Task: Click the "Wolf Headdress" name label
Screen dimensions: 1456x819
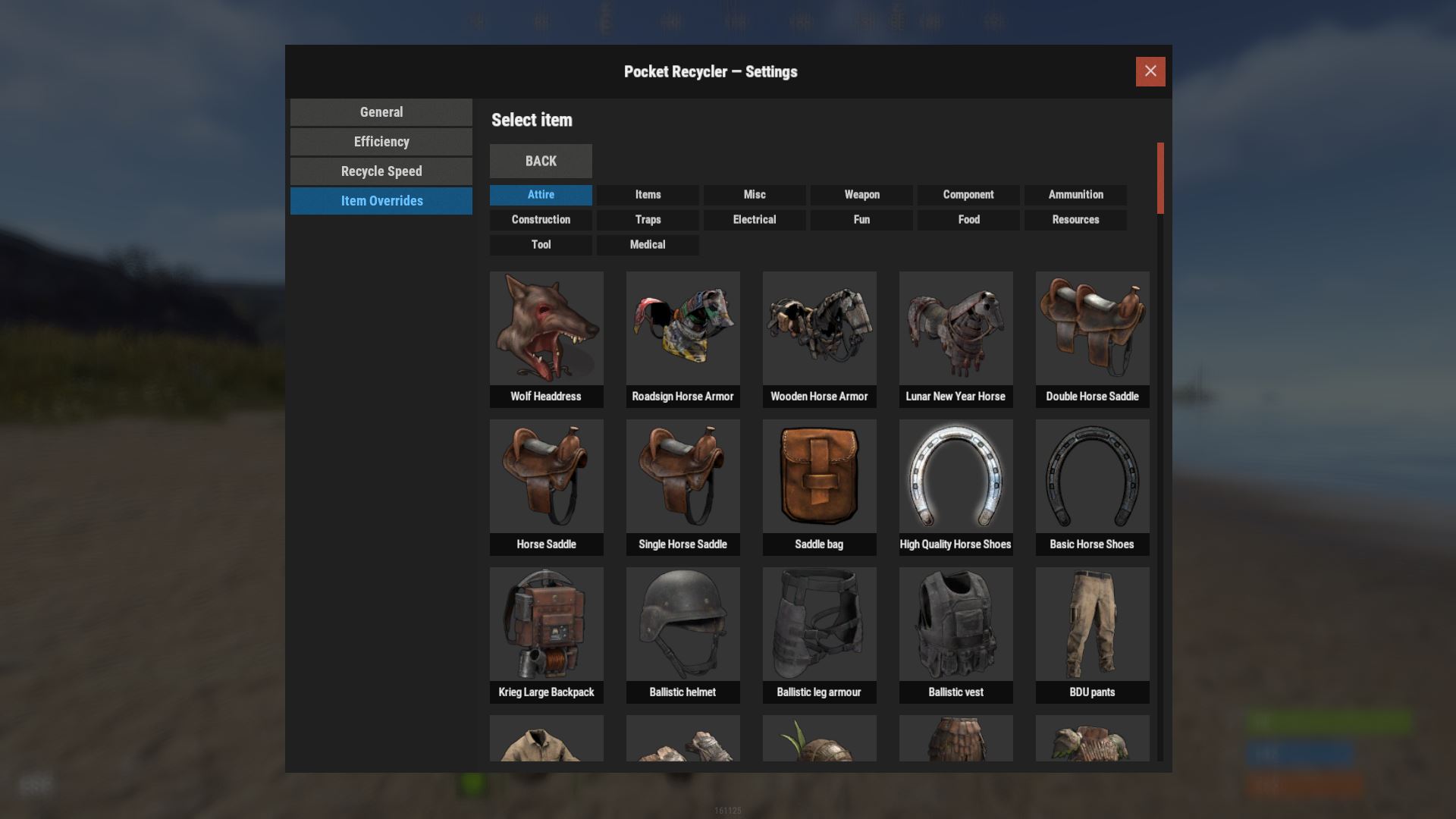Action: (x=546, y=397)
